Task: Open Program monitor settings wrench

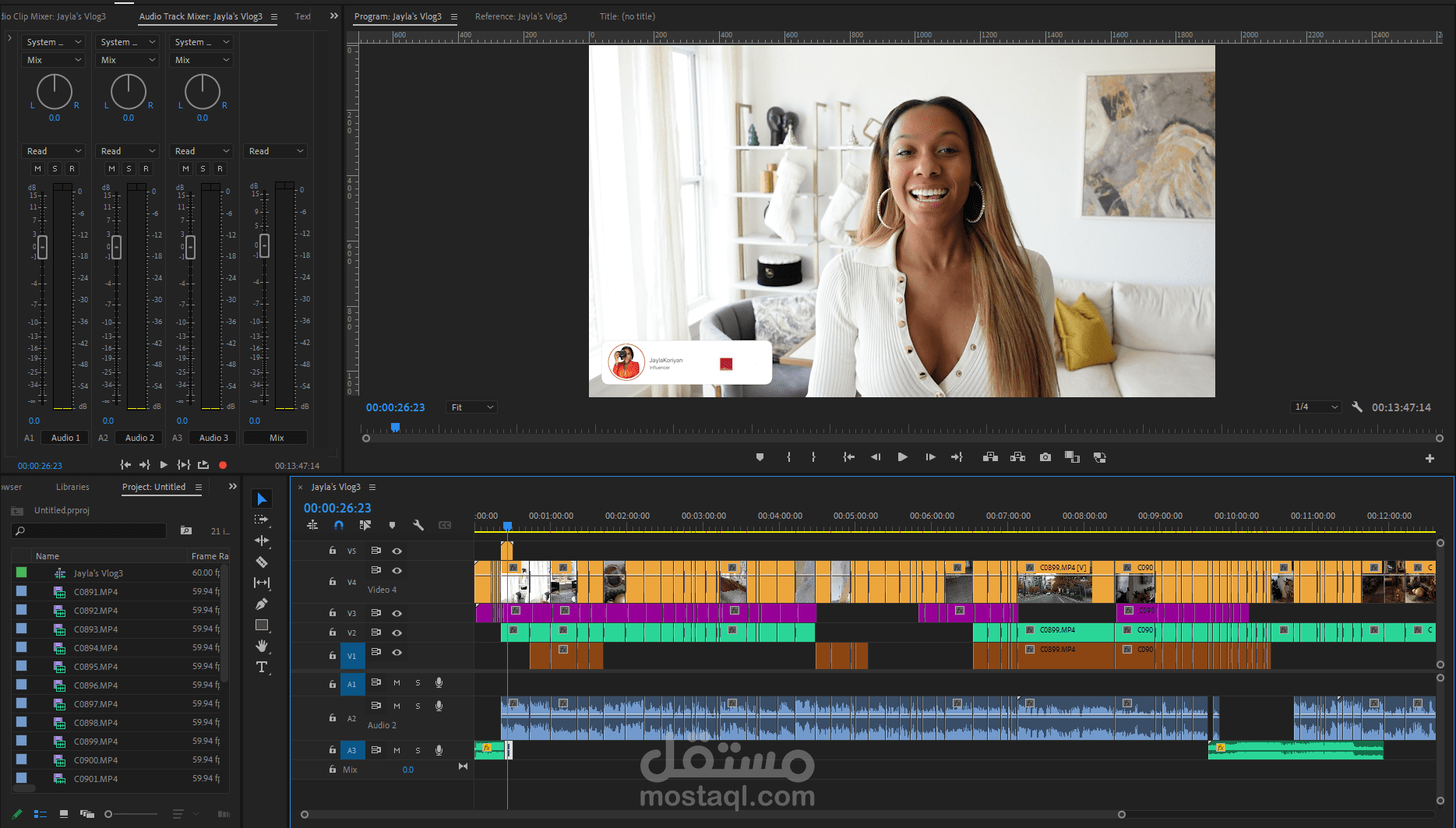Action: 1357,407
